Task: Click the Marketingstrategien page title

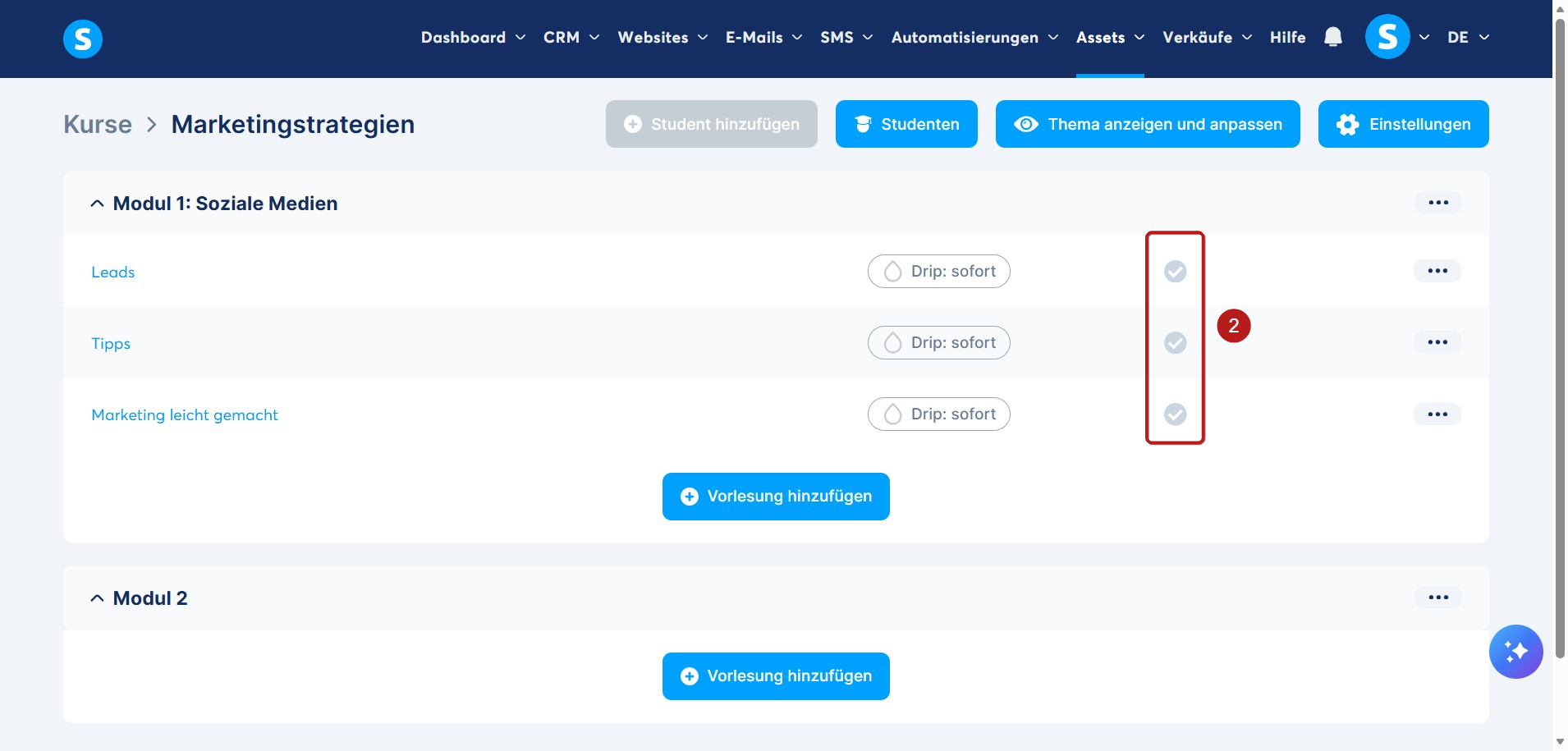Action: (293, 124)
